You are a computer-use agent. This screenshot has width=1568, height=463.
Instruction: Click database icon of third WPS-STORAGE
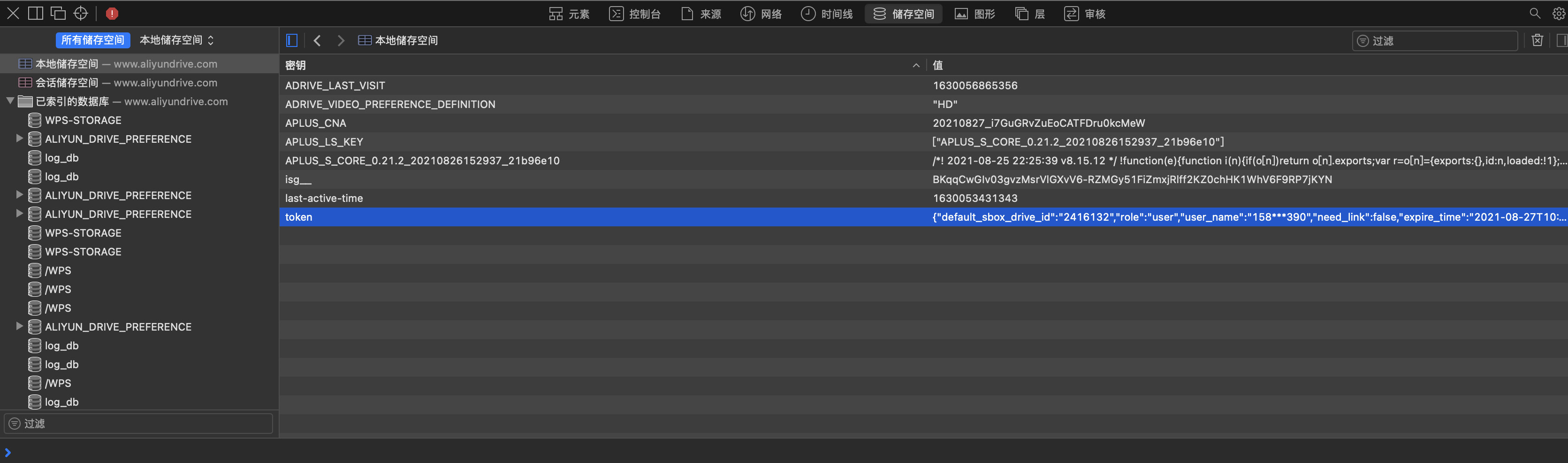click(x=35, y=252)
